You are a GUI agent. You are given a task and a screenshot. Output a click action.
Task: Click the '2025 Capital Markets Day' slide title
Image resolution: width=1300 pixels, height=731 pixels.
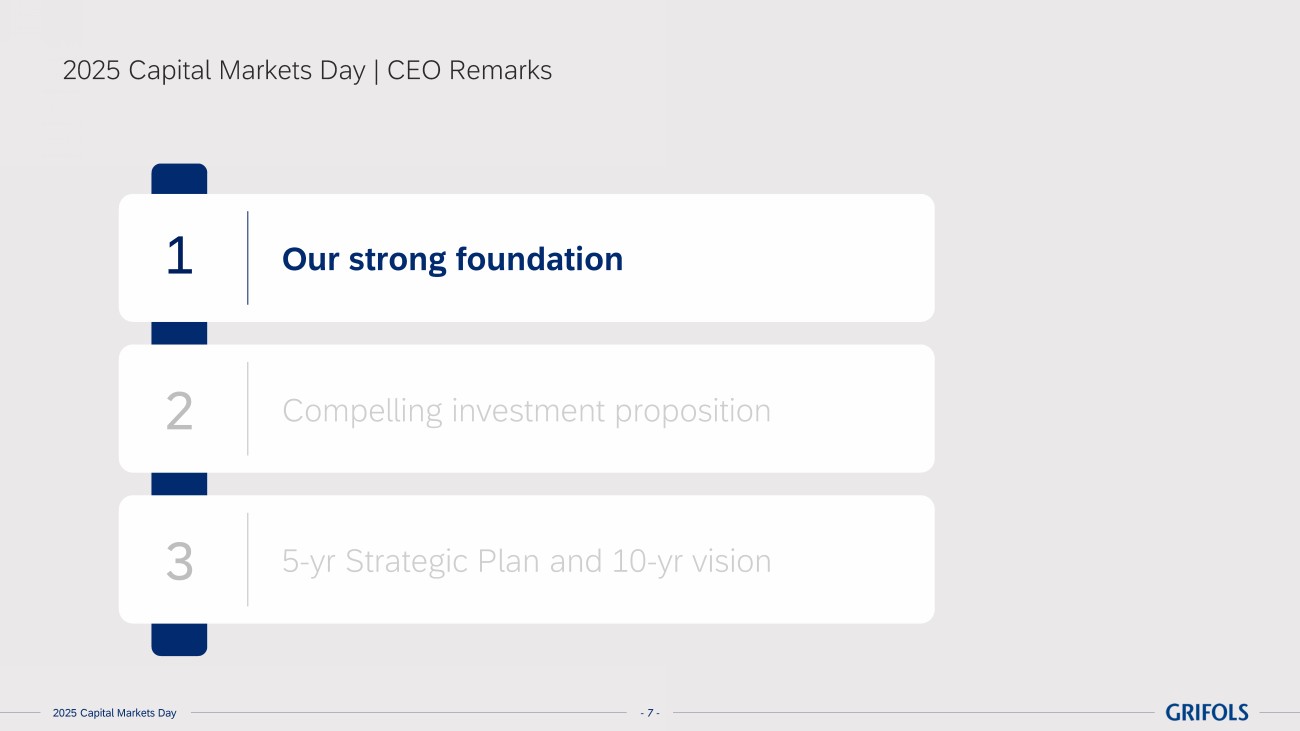pyautogui.click(x=213, y=71)
